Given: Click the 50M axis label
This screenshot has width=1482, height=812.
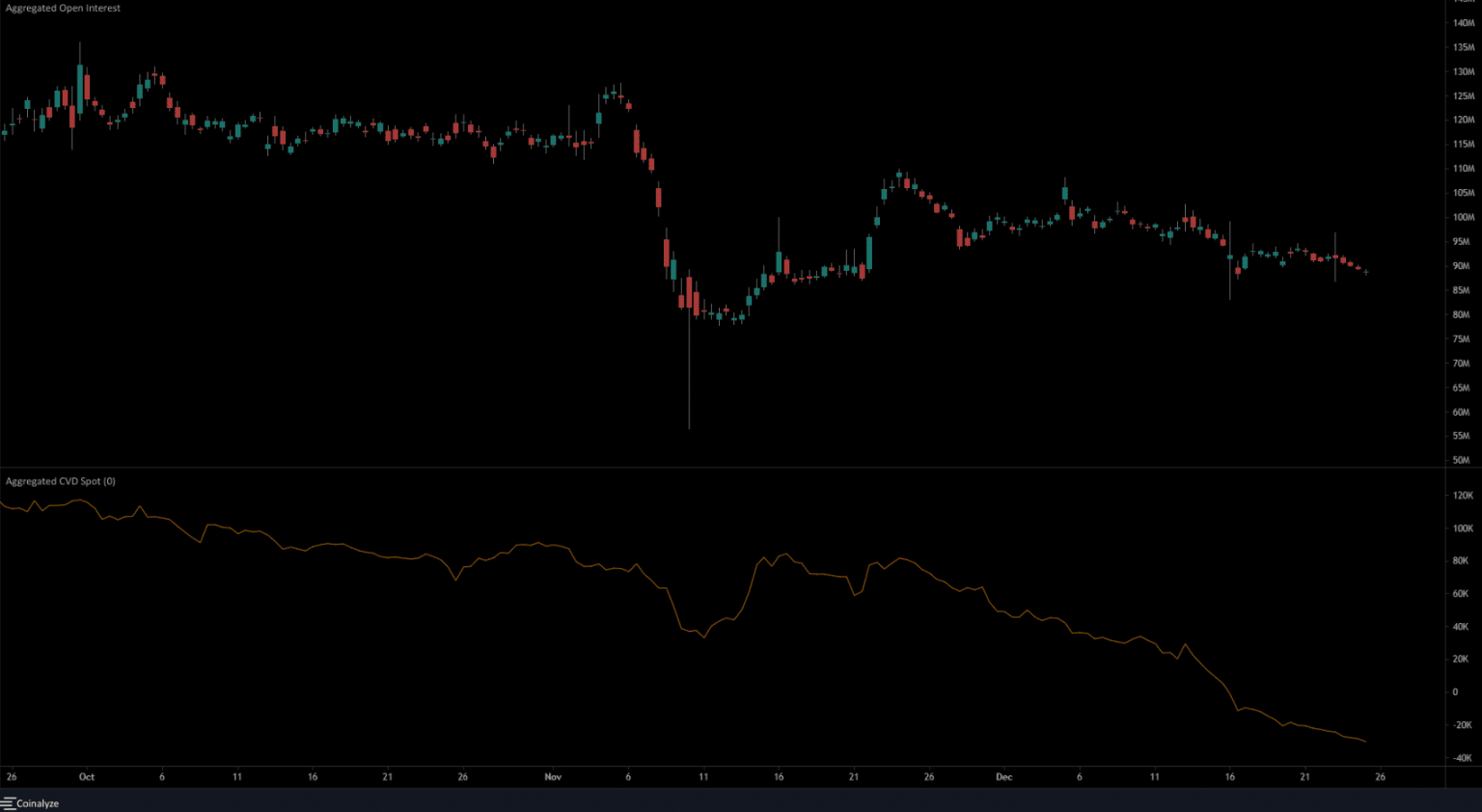Looking at the screenshot, I should (1461, 460).
